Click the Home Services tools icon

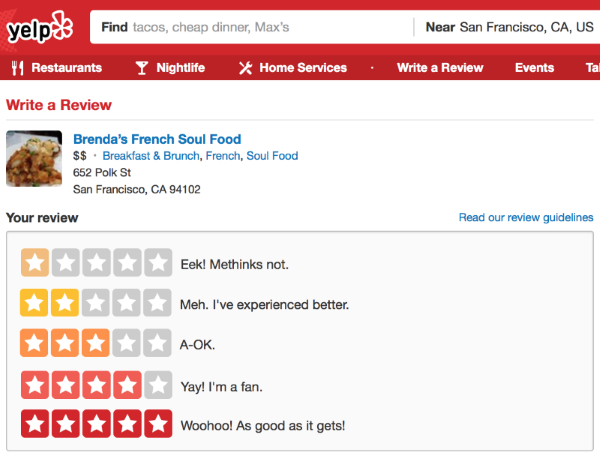[x=245, y=68]
